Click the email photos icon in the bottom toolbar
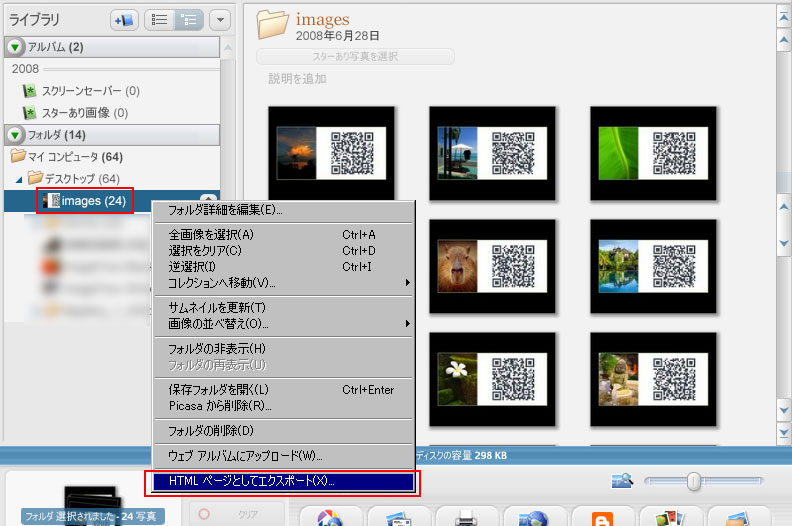Screen dimensions: 792x526 click(x=398, y=517)
